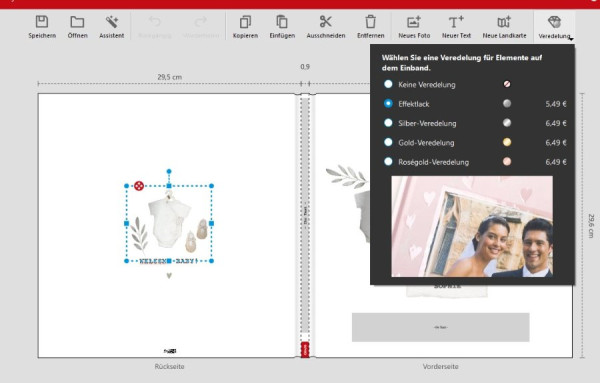Click the rosé gold color swatch
Viewport: 600px width, 383px height.
click(x=507, y=161)
